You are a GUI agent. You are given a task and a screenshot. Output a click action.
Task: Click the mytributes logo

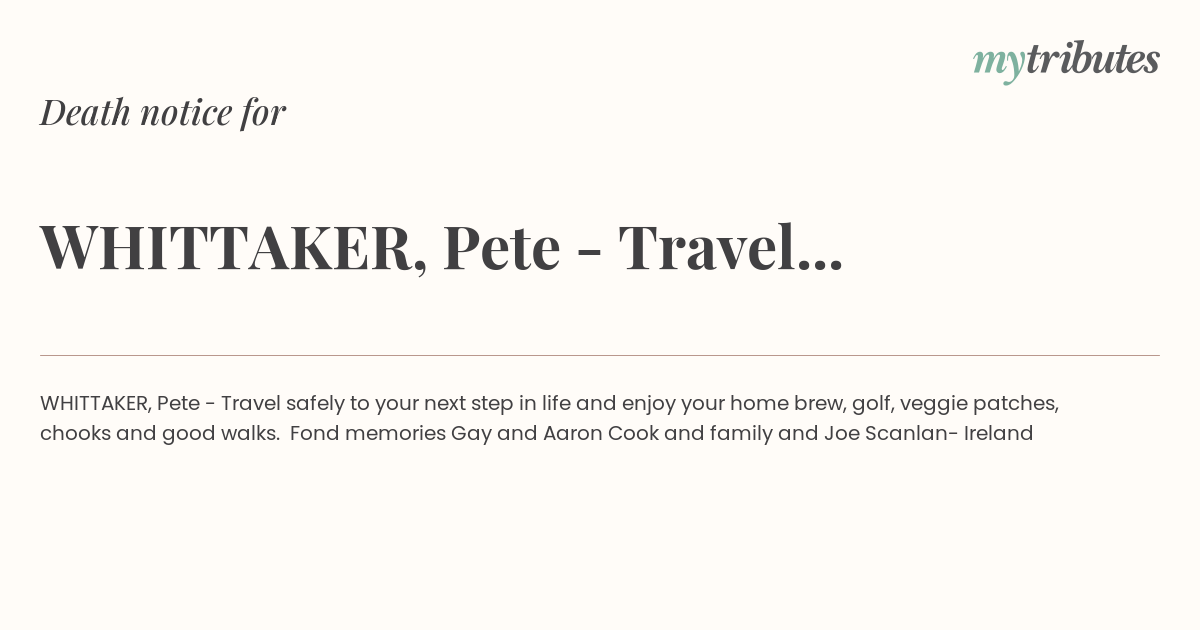1066,61
